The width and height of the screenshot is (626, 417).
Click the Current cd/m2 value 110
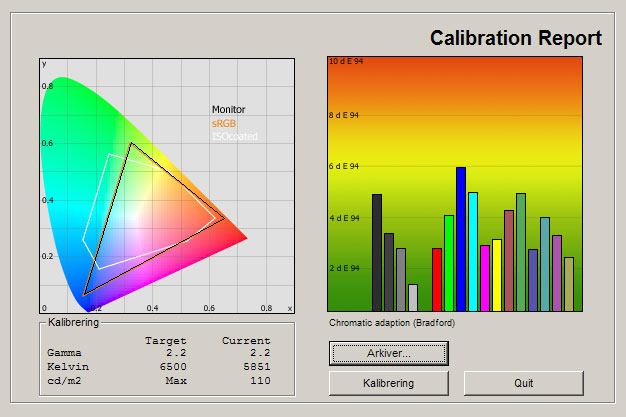(260, 381)
